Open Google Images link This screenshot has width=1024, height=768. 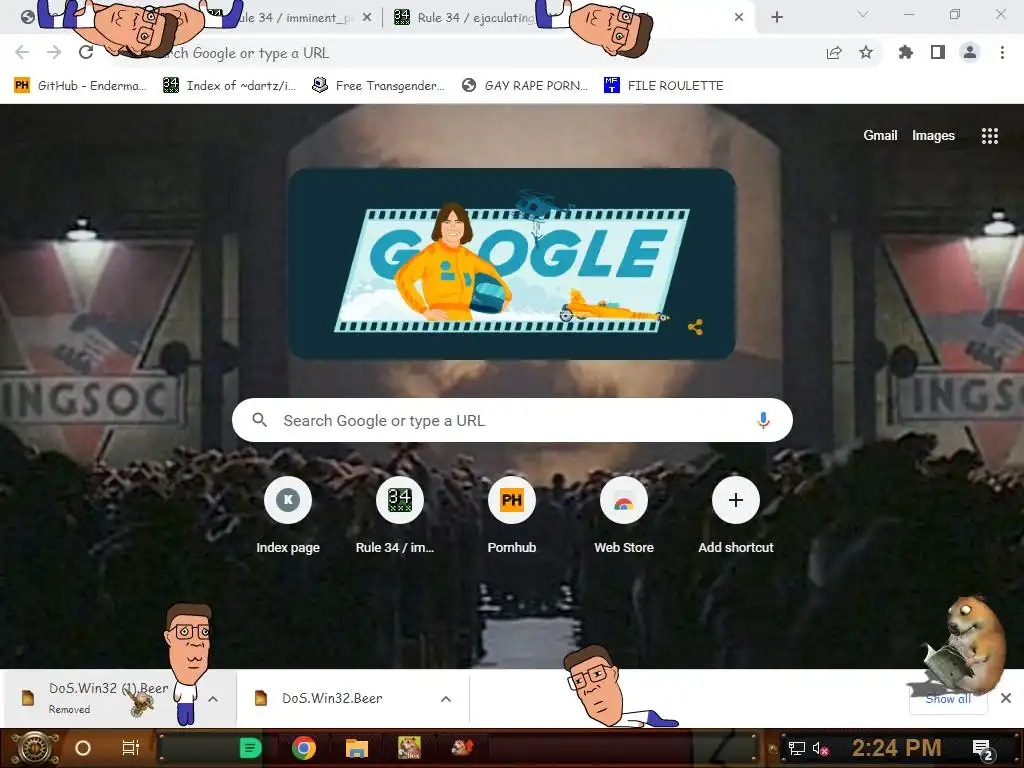pos(933,135)
